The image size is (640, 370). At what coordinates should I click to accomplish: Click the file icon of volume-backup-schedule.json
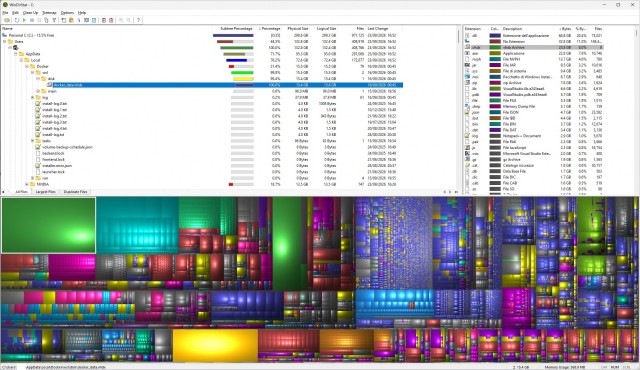tap(38, 147)
